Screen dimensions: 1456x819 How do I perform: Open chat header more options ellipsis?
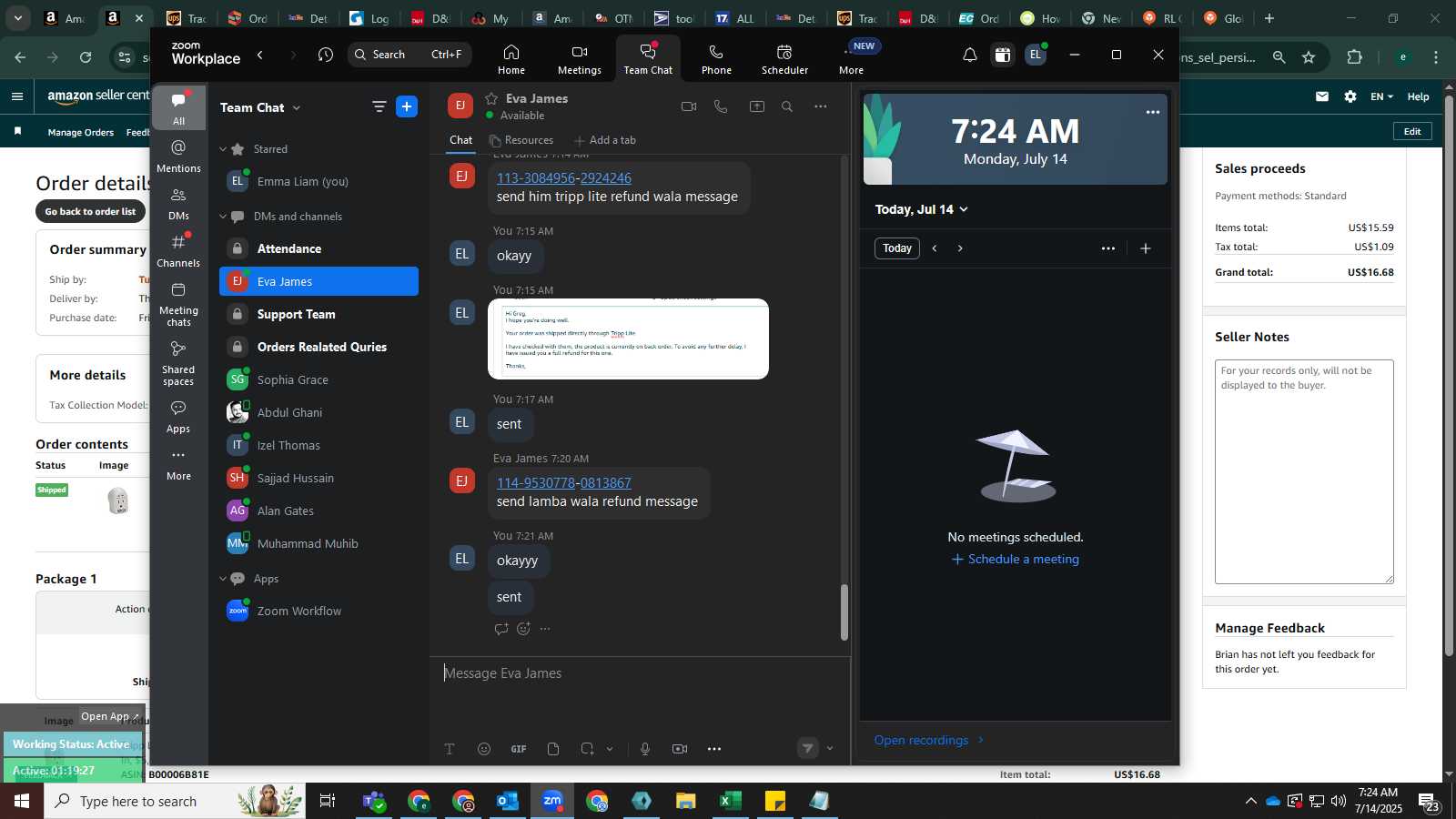click(820, 106)
